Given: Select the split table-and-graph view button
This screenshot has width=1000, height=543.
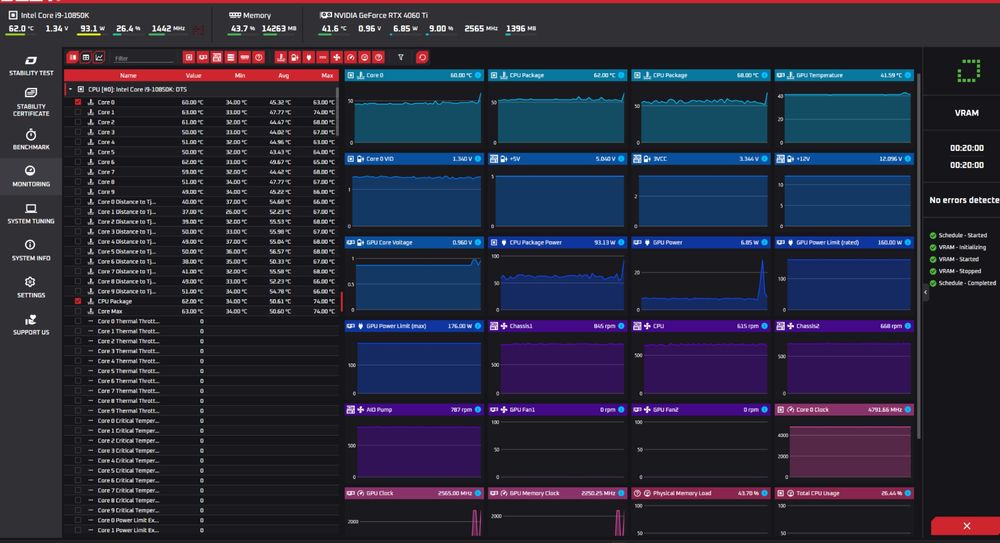Looking at the screenshot, I should 73,57.
